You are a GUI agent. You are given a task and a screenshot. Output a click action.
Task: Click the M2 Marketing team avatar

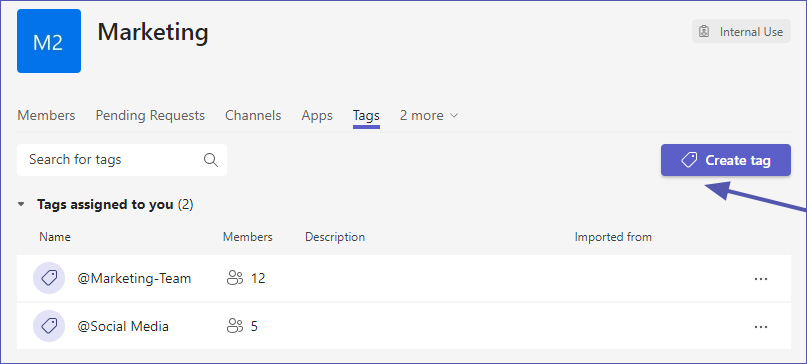tap(49, 41)
